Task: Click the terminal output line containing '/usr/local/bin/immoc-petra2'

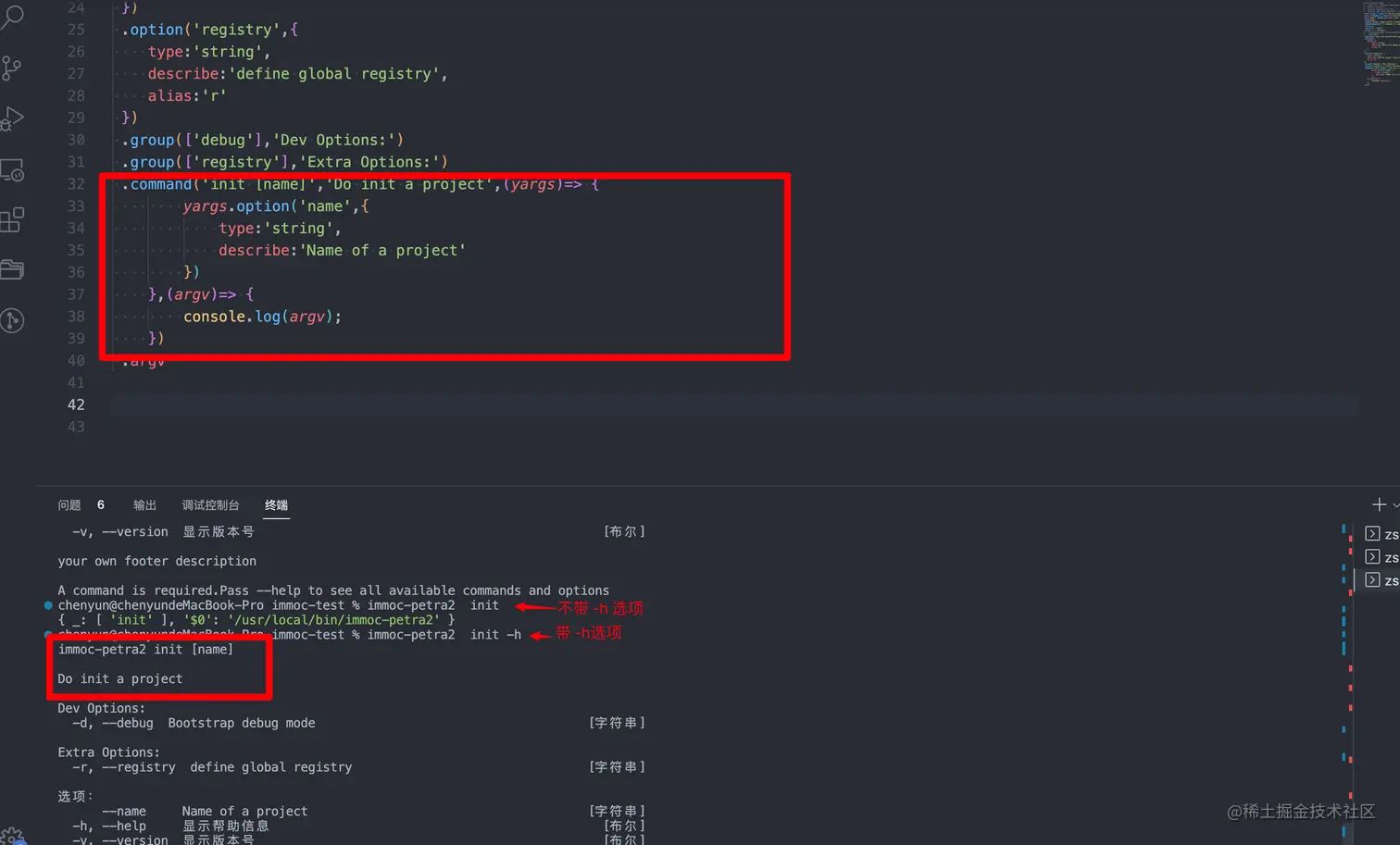Action: [256, 620]
